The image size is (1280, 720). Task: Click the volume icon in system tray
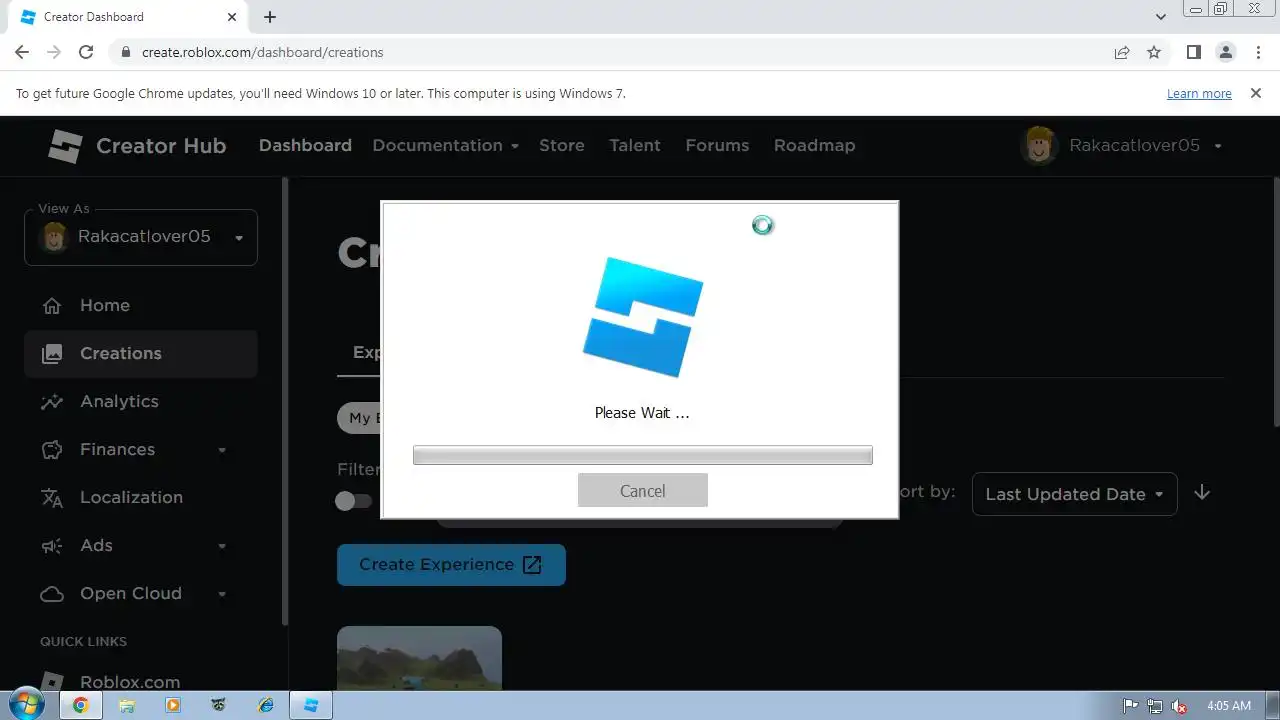1179,706
